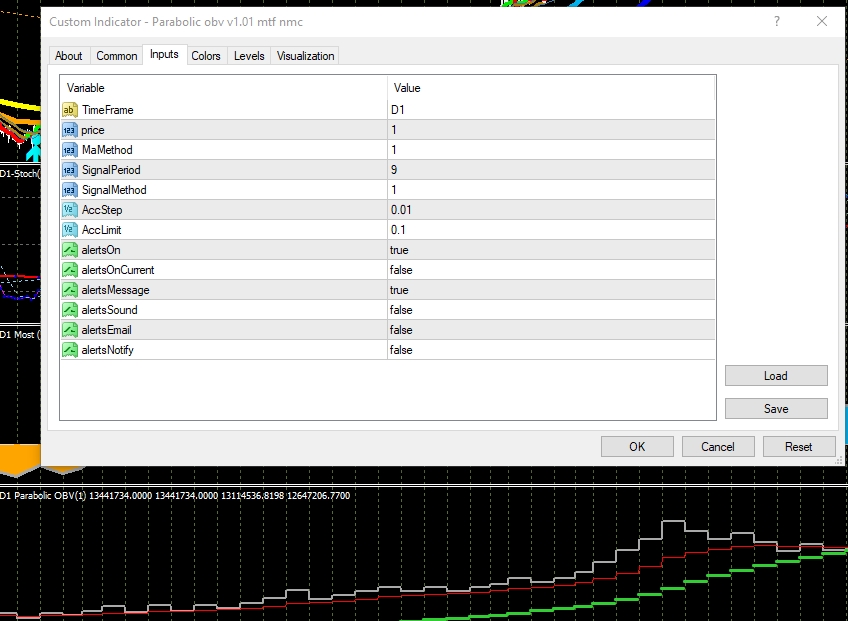Select the MaMethod integer type icon
The width and height of the screenshot is (848, 621).
(70, 150)
